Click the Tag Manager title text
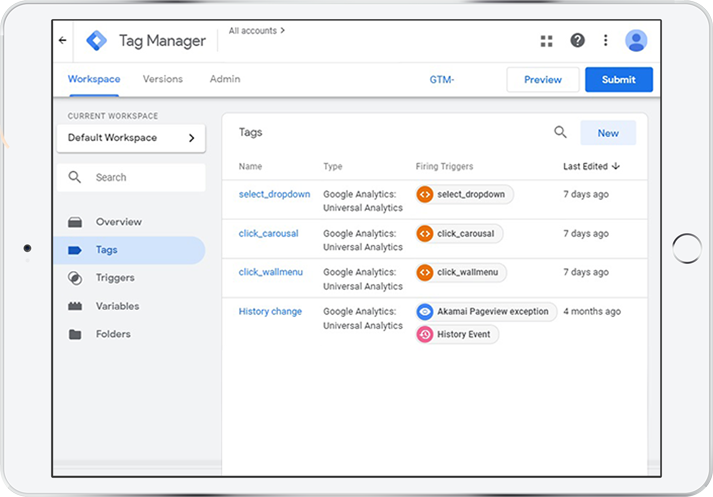Viewport: 713px width, 497px height. [x=162, y=41]
